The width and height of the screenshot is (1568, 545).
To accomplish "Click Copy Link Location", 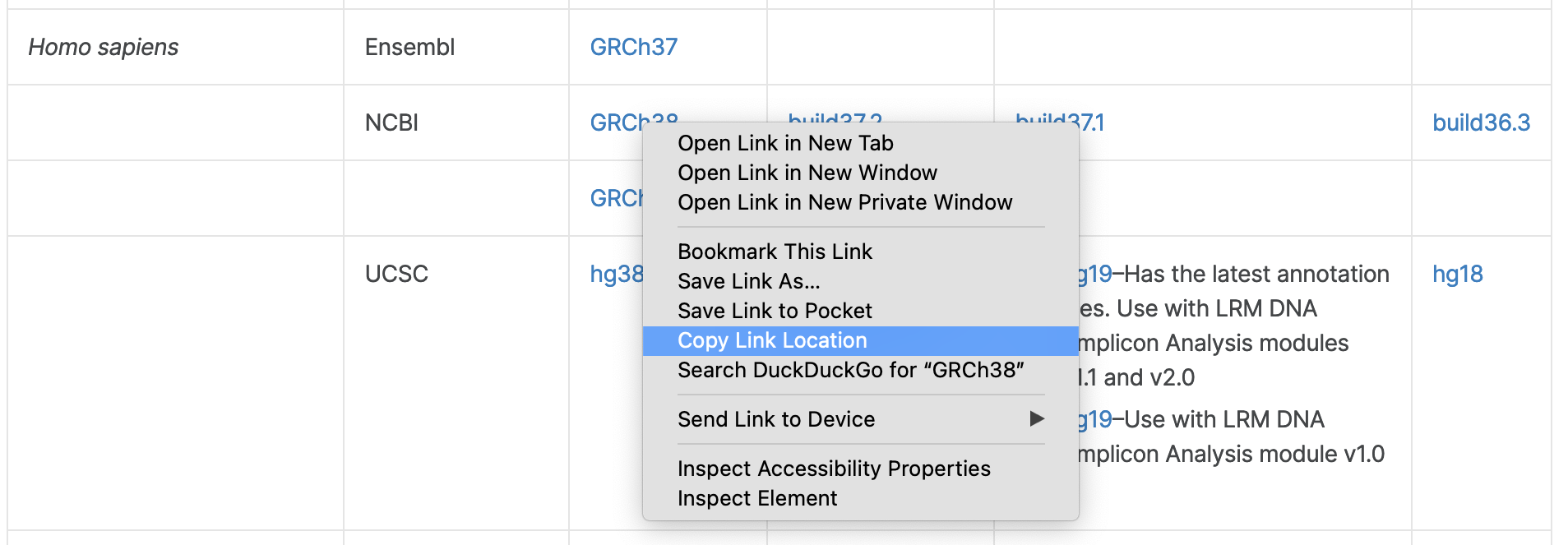I will 772,340.
